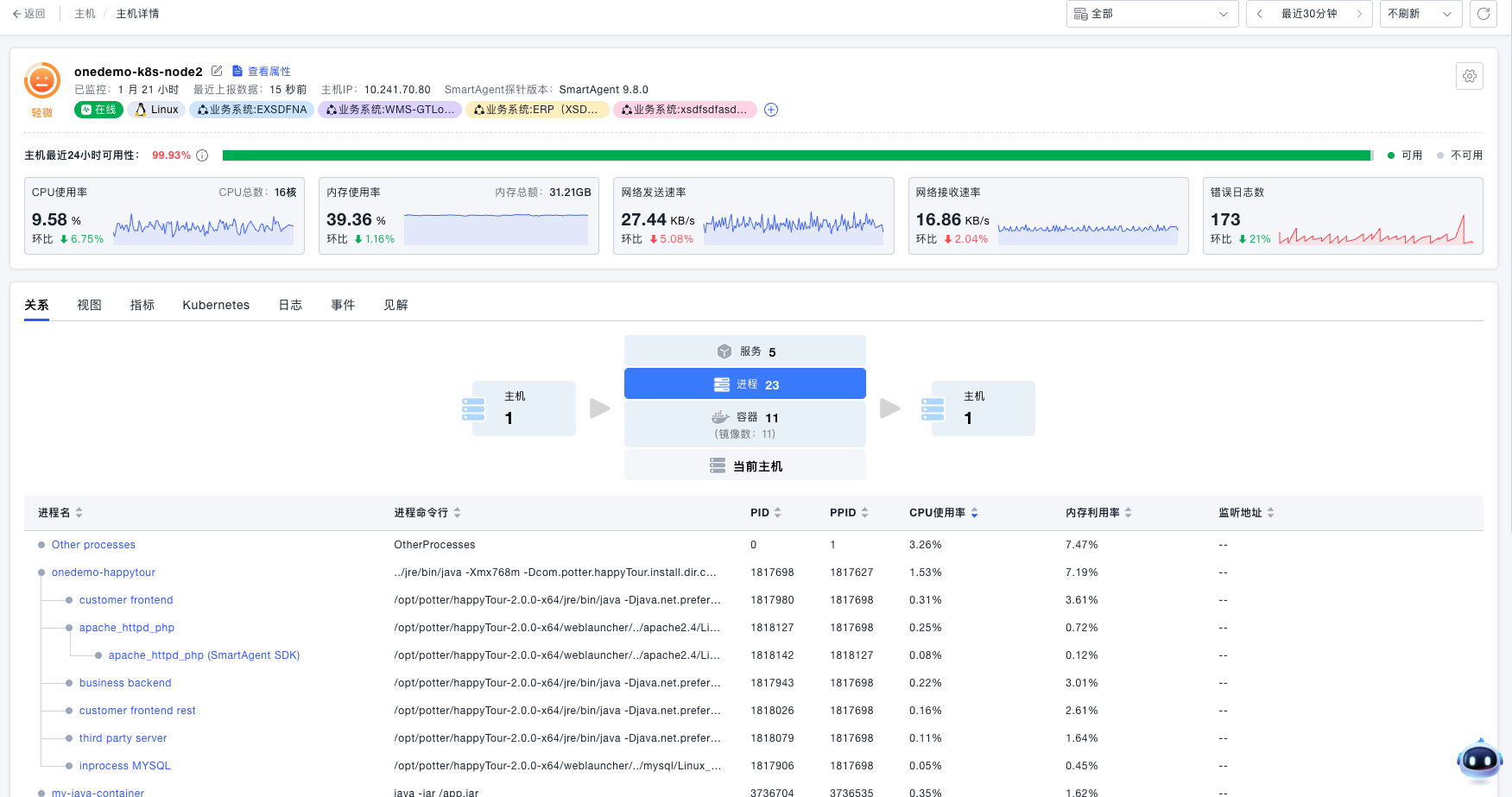Click the refresh icon in top bar
Image resolution: width=1512 pixels, height=797 pixels.
[1483, 14]
